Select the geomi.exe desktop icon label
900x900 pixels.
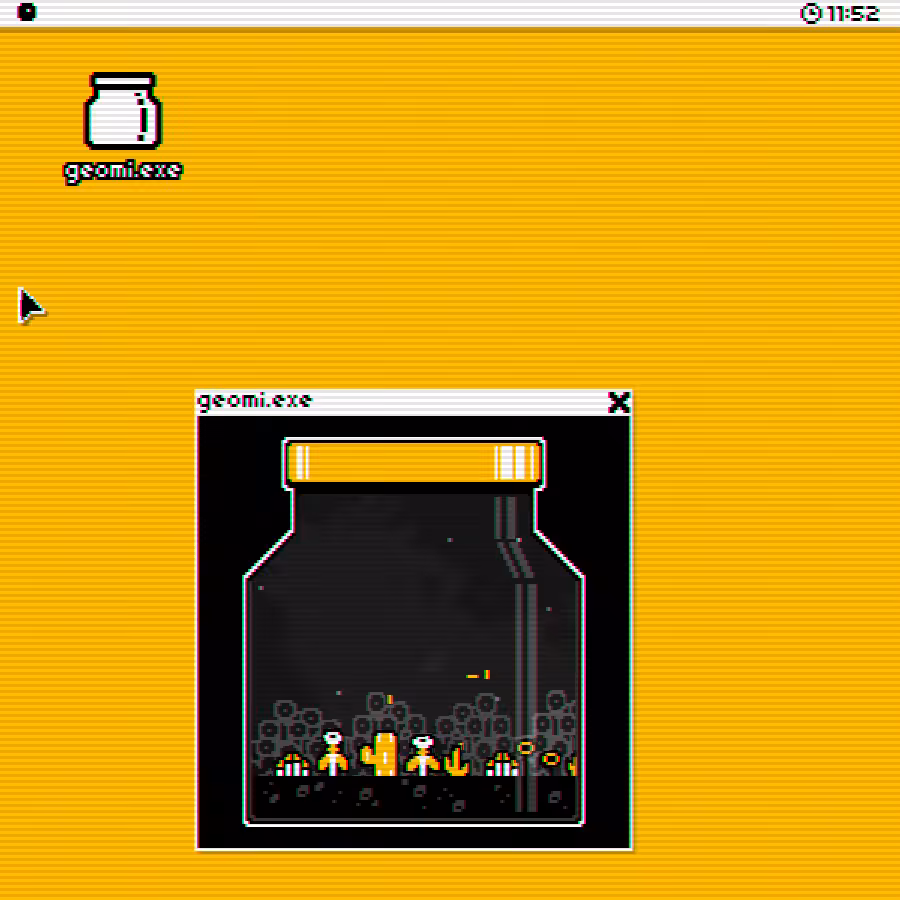click(123, 171)
